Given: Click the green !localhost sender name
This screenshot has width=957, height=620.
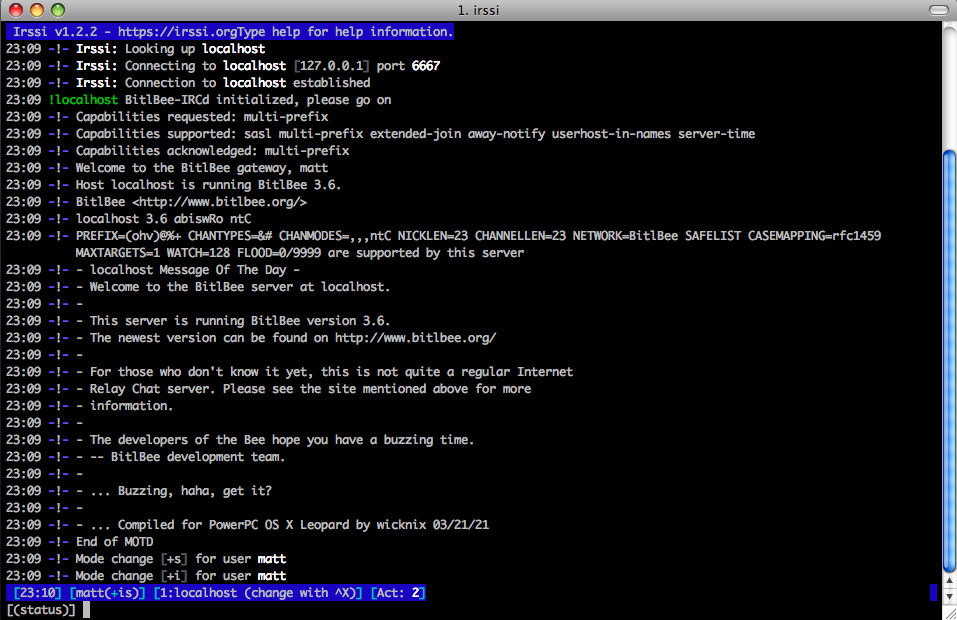Looking at the screenshot, I should click(x=83, y=99).
